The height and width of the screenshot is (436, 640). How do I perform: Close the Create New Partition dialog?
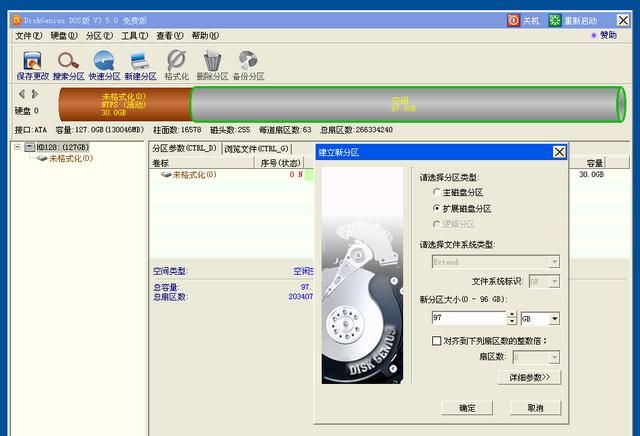point(559,152)
